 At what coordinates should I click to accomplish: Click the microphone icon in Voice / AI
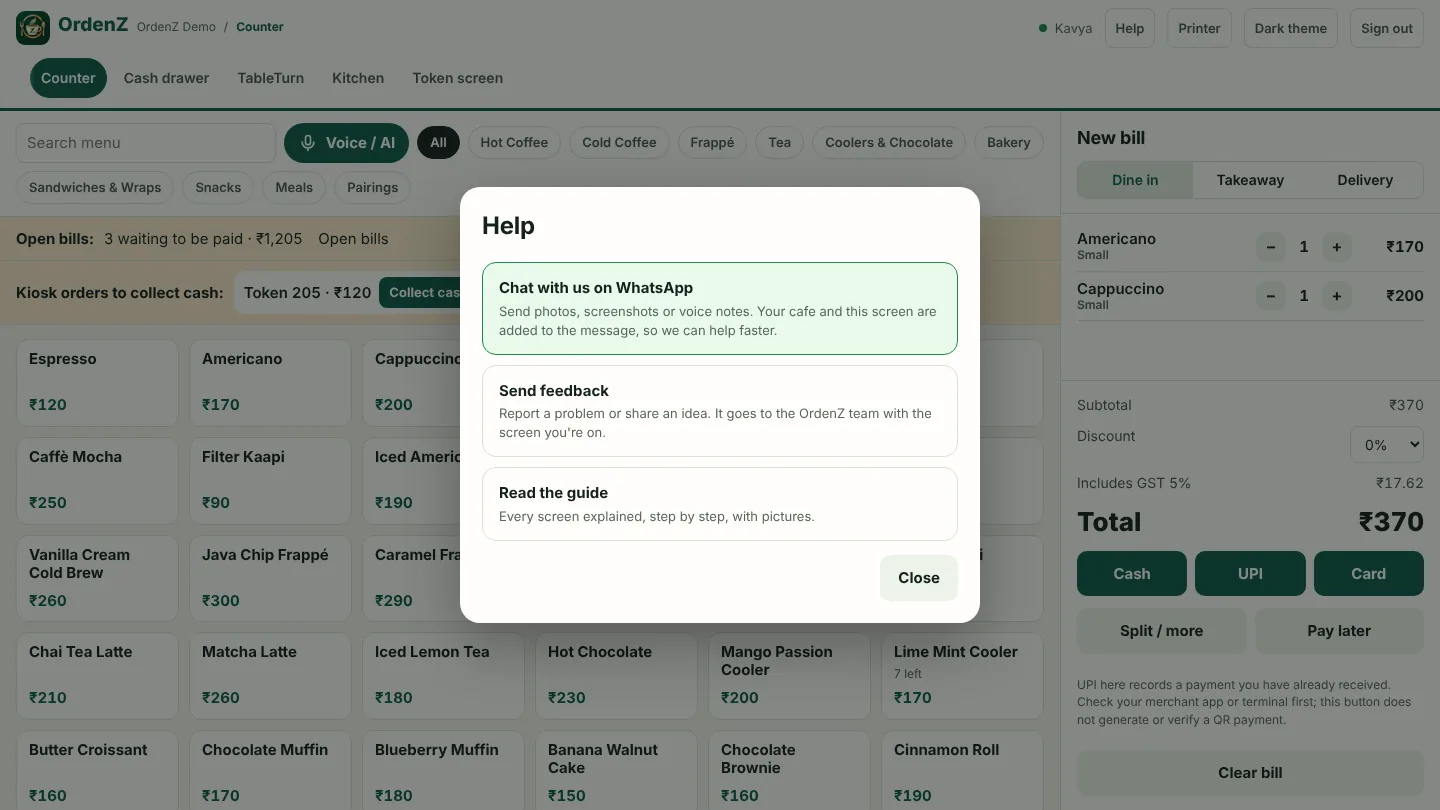click(x=308, y=143)
